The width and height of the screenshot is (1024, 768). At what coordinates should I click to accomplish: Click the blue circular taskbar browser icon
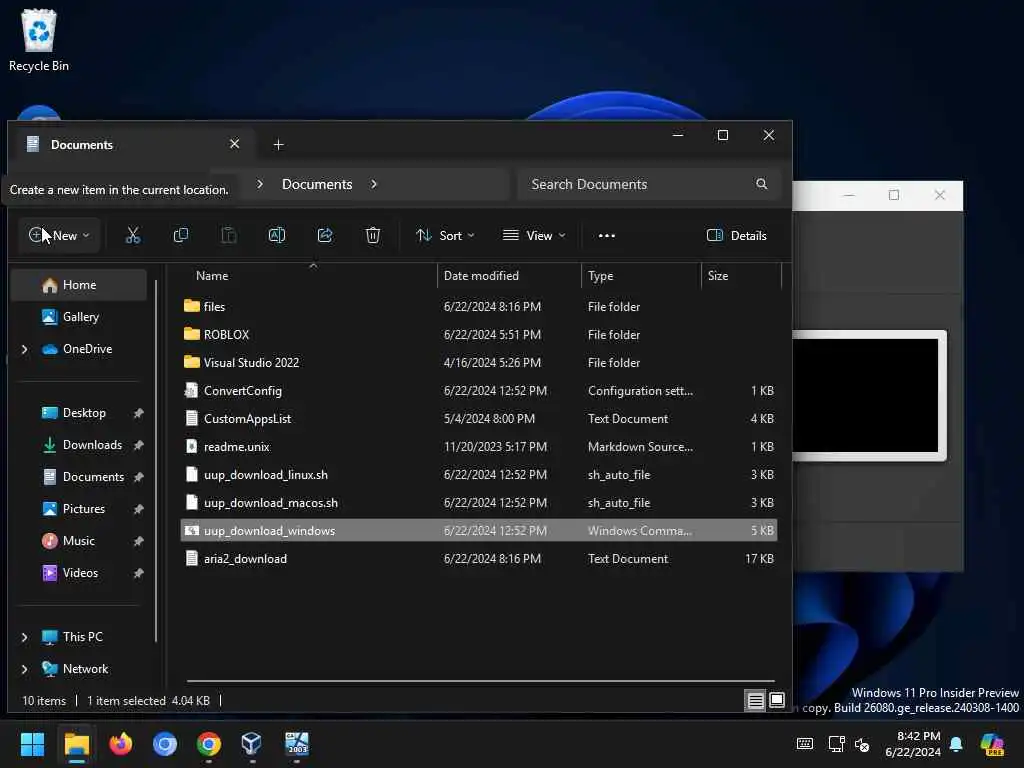(x=165, y=744)
